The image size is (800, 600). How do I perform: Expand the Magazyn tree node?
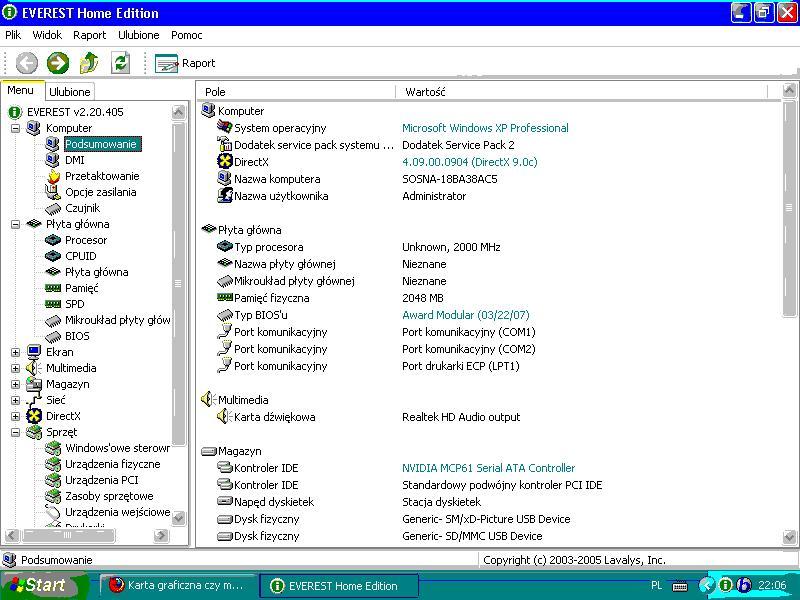point(15,384)
